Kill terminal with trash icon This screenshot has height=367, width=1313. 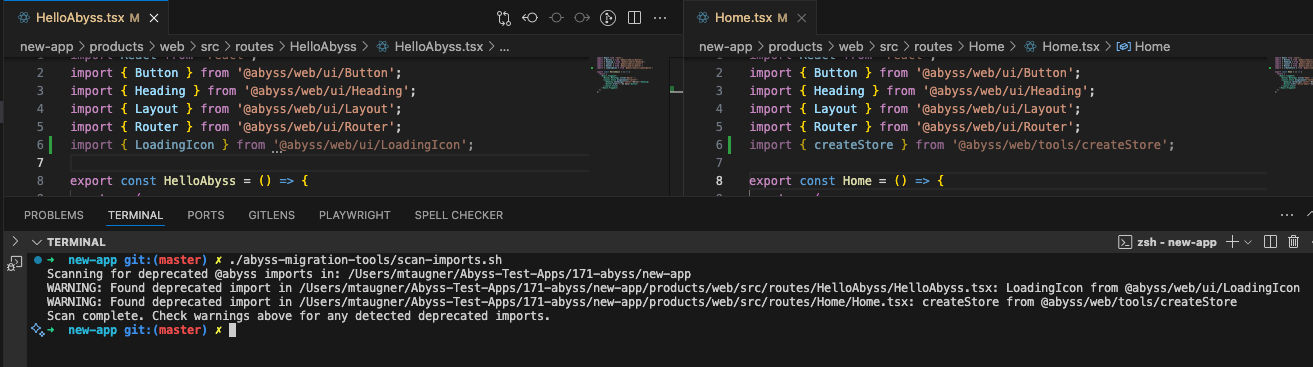(1293, 242)
